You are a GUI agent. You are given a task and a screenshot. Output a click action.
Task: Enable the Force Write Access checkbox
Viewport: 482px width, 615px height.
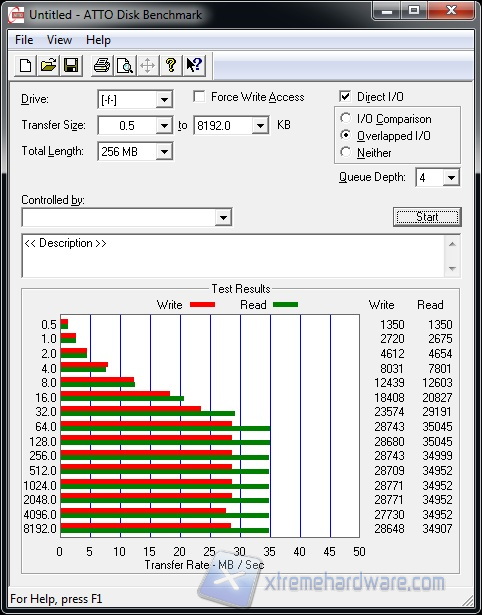[x=199, y=96]
